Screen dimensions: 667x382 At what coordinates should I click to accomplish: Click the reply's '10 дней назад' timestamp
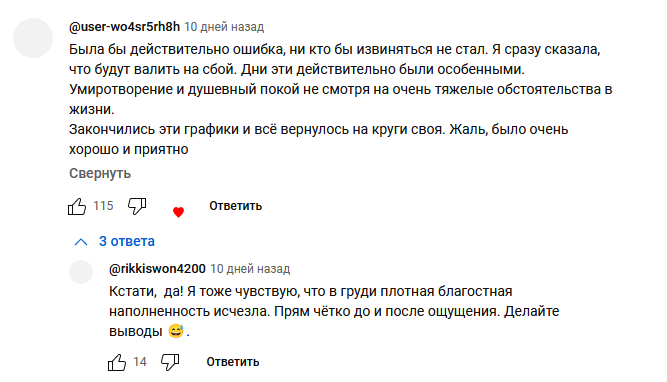pyautogui.click(x=250, y=269)
